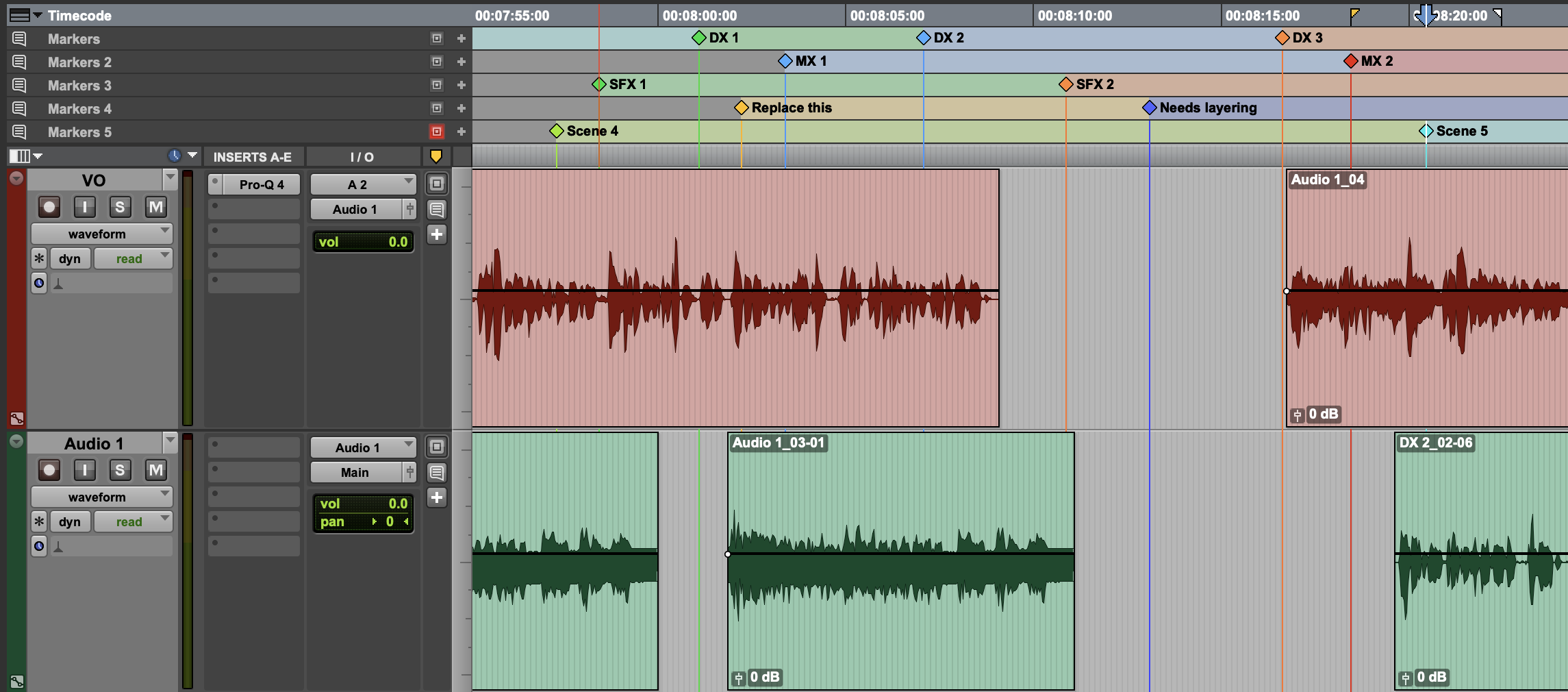Mute the VO track
This screenshot has height=692, width=1568.
[x=156, y=207]
